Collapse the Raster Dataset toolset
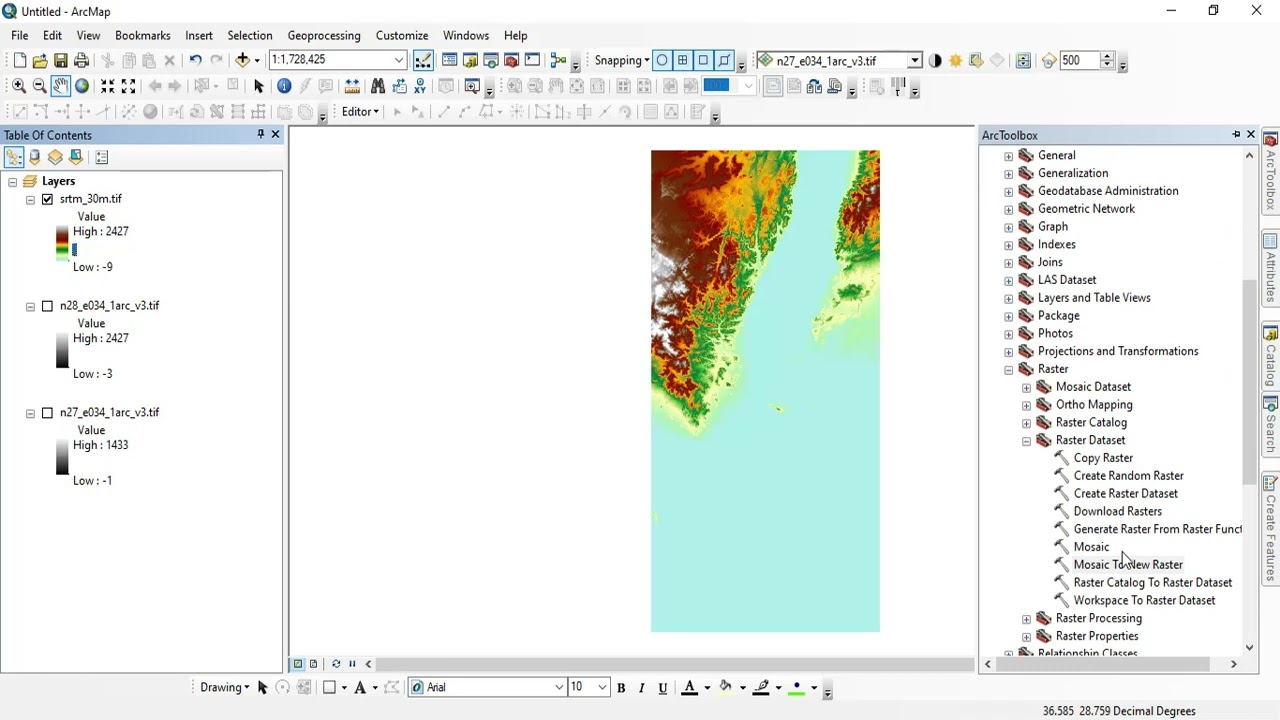The width and height of the screenshot is (1280, 720). [x=1026, y=441]
